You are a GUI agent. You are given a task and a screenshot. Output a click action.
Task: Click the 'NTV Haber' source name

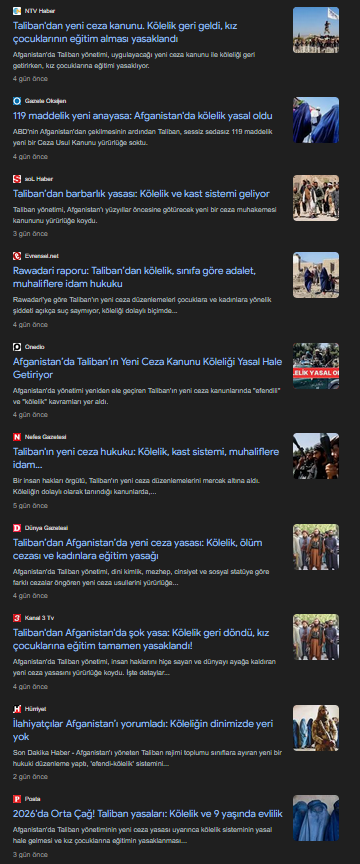tap(40, 11)
